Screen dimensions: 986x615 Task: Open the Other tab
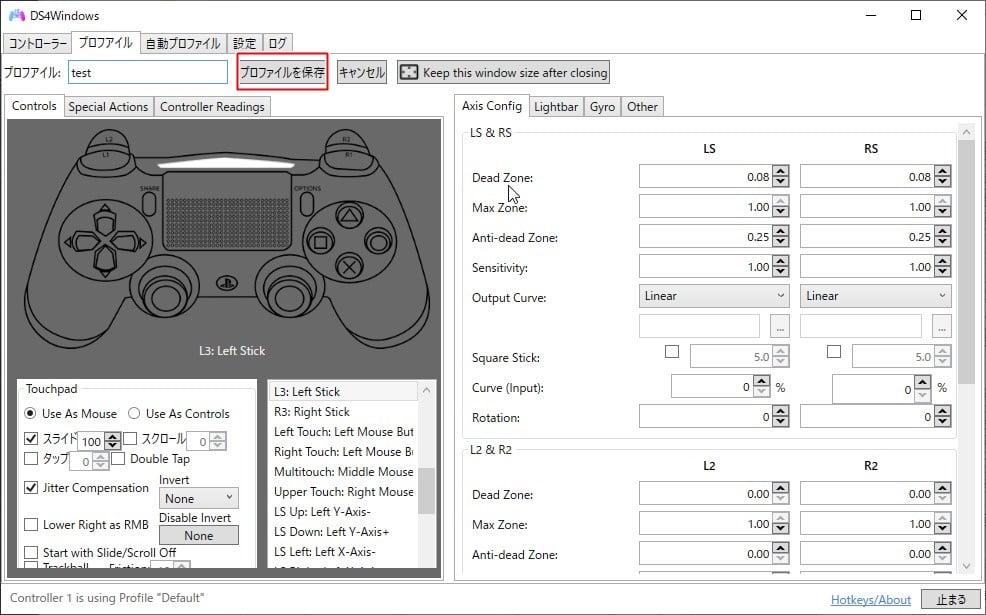tap(642, 106)
